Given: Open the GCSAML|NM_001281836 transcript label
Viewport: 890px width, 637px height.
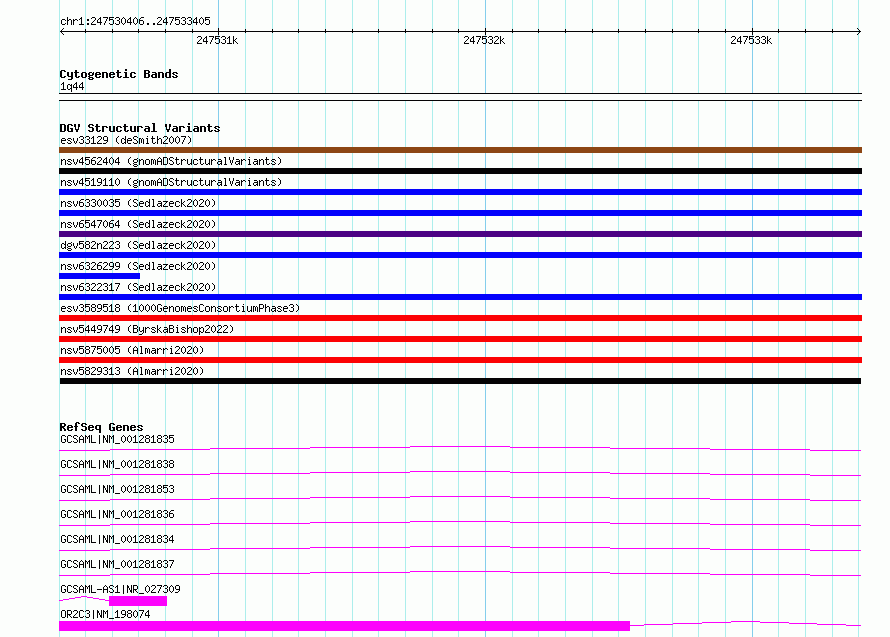Looking at the screenshot, I should pyautogui.click(x=117, y=514).
